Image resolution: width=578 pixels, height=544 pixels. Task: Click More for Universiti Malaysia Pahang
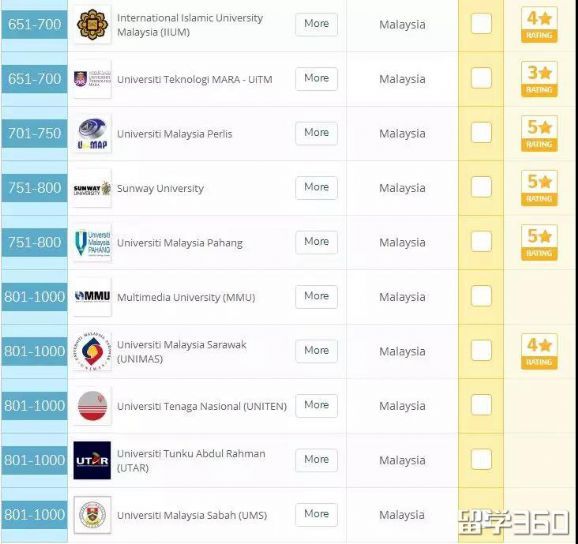[316, 243]
